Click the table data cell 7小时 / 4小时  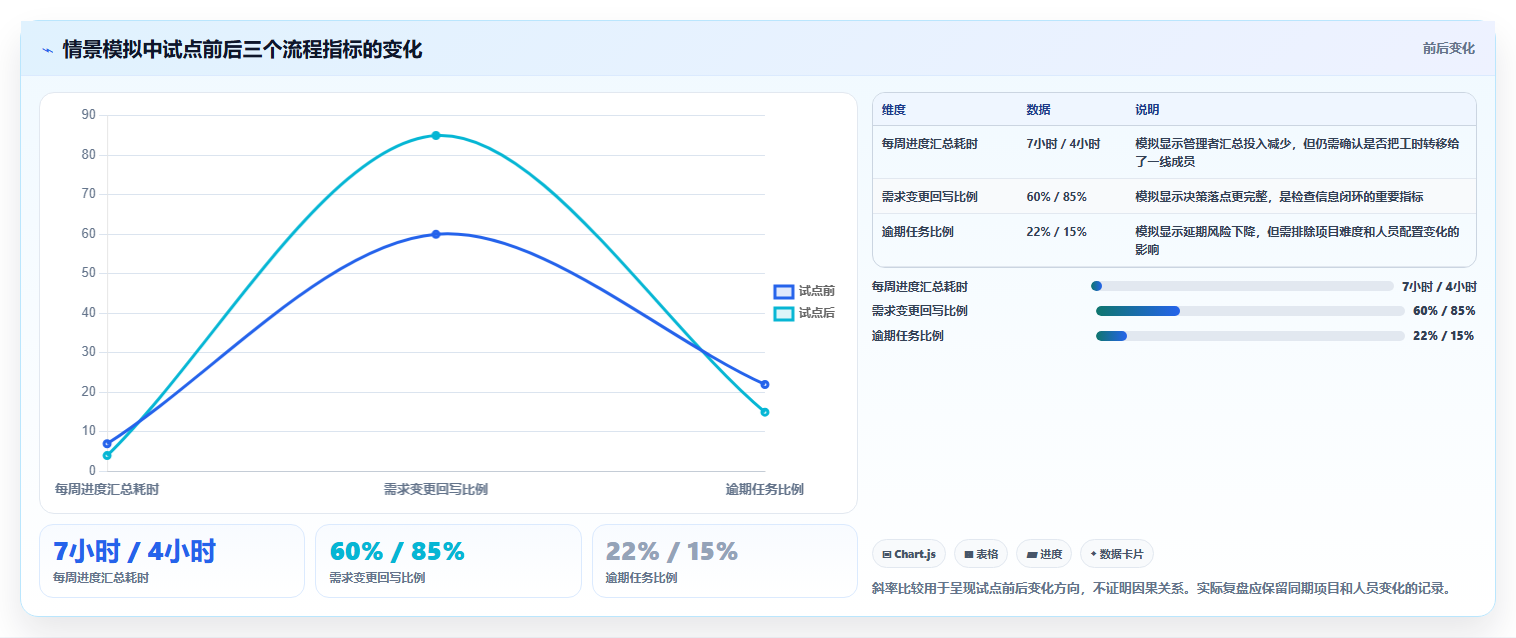click(1063, 144)
